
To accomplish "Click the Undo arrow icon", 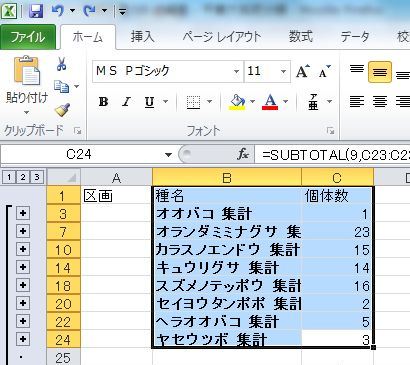I will 58,11.
